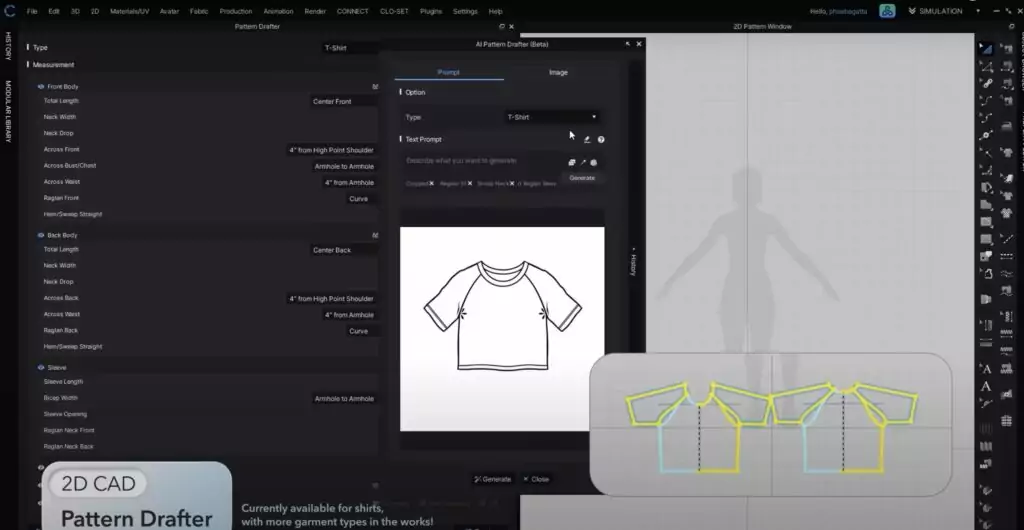Click the stacked-pages icon in prompt box
This screenshot has width=1024, height=530.
point(571,163)
